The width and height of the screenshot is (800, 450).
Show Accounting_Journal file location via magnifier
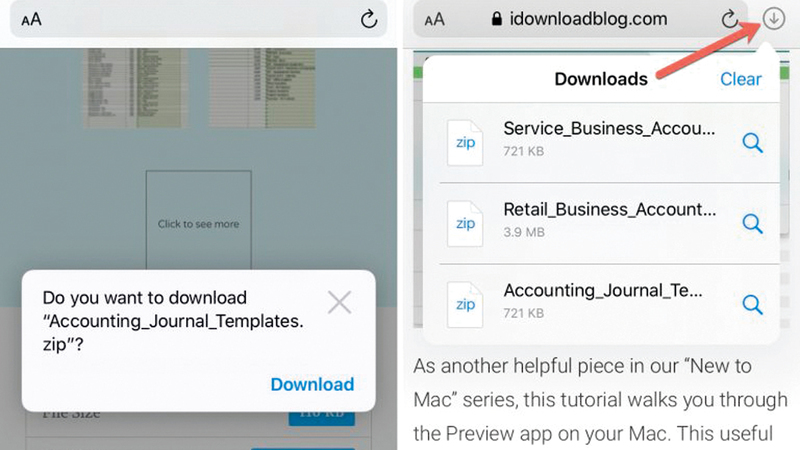[x=752, y=304]
